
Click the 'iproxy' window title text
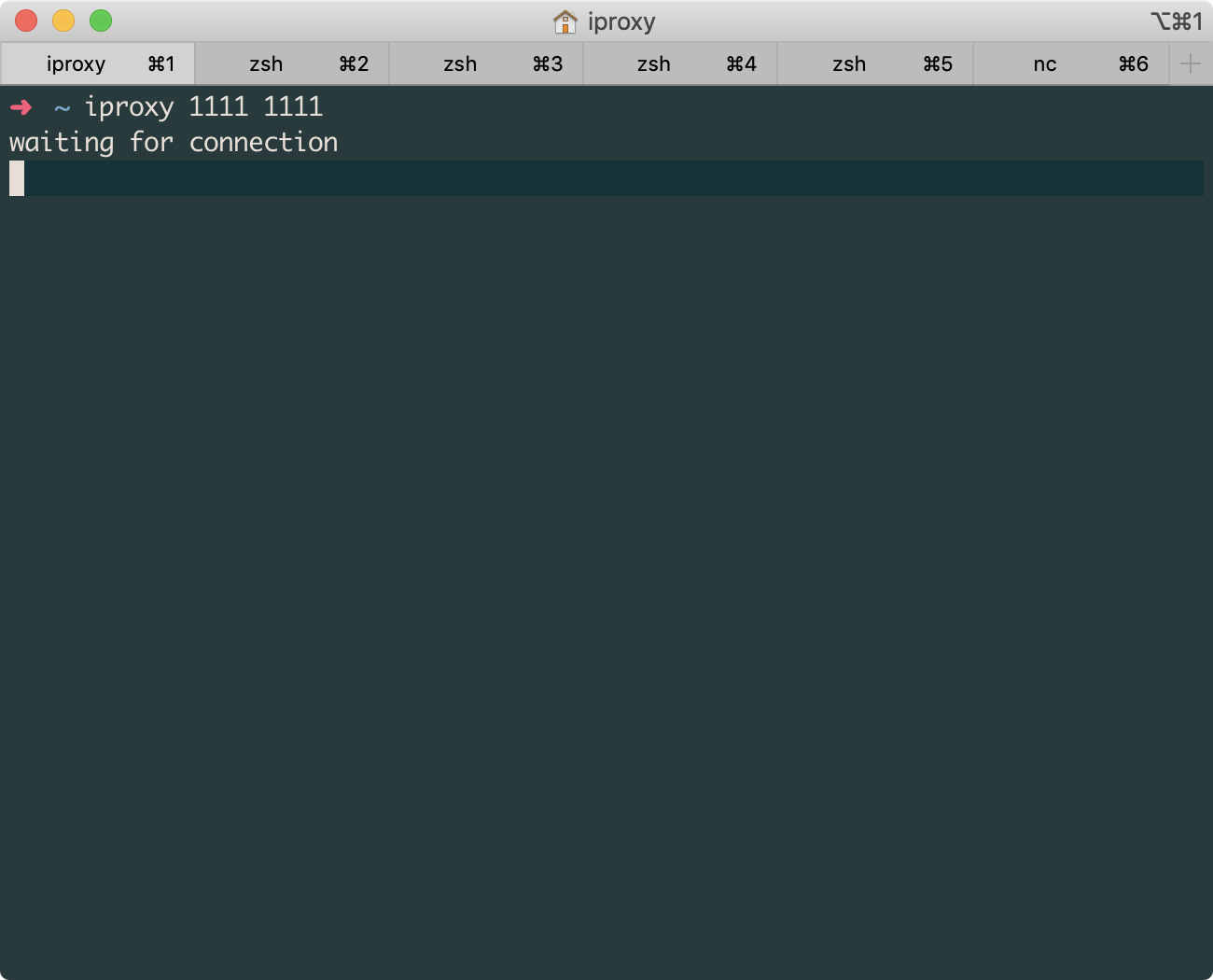tap(620, 21)
